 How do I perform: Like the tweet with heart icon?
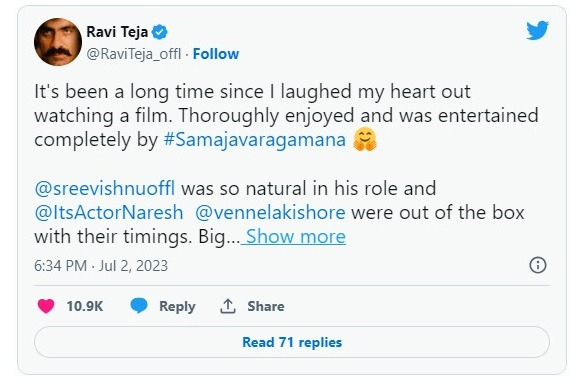tap(46, 306)
